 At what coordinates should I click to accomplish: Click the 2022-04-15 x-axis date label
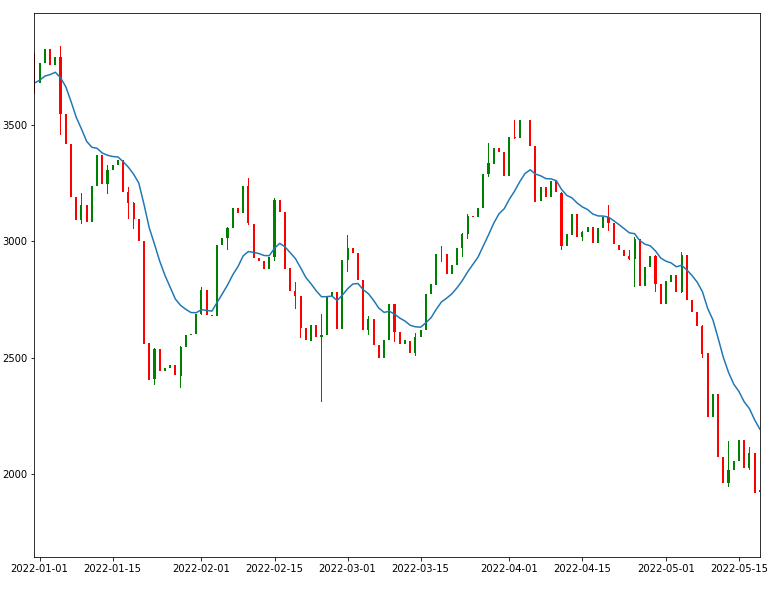pyautogui.click(x=582, y=568)
